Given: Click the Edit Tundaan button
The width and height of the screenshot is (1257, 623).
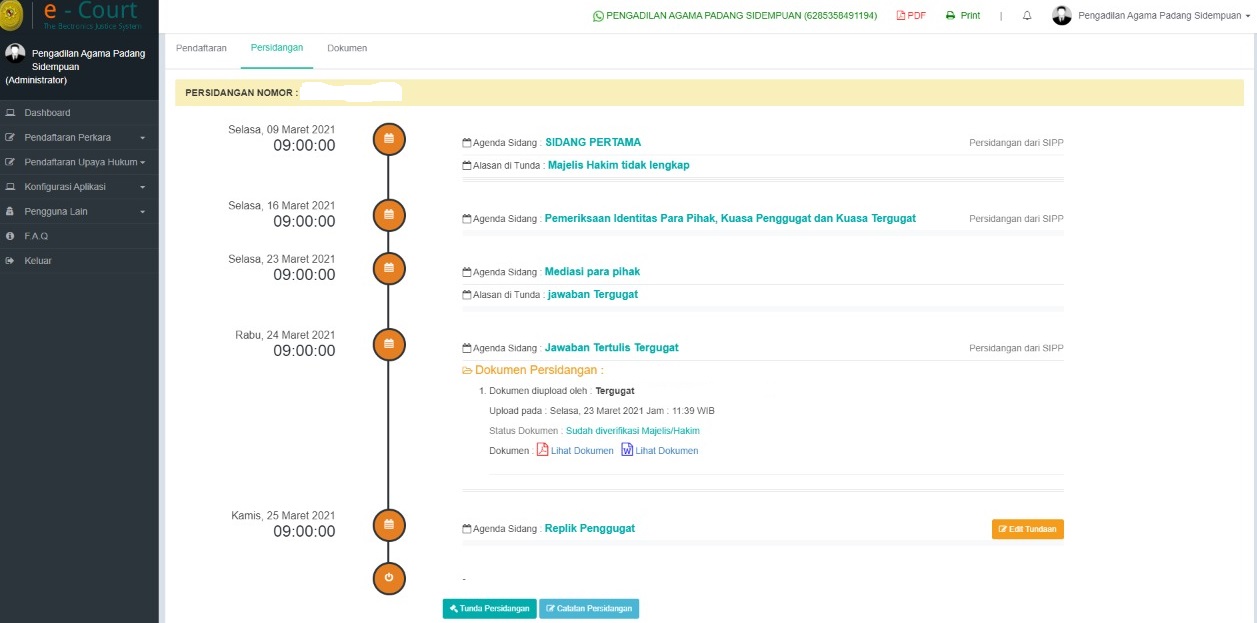Looking at the screenshot, I should 1027,529.
